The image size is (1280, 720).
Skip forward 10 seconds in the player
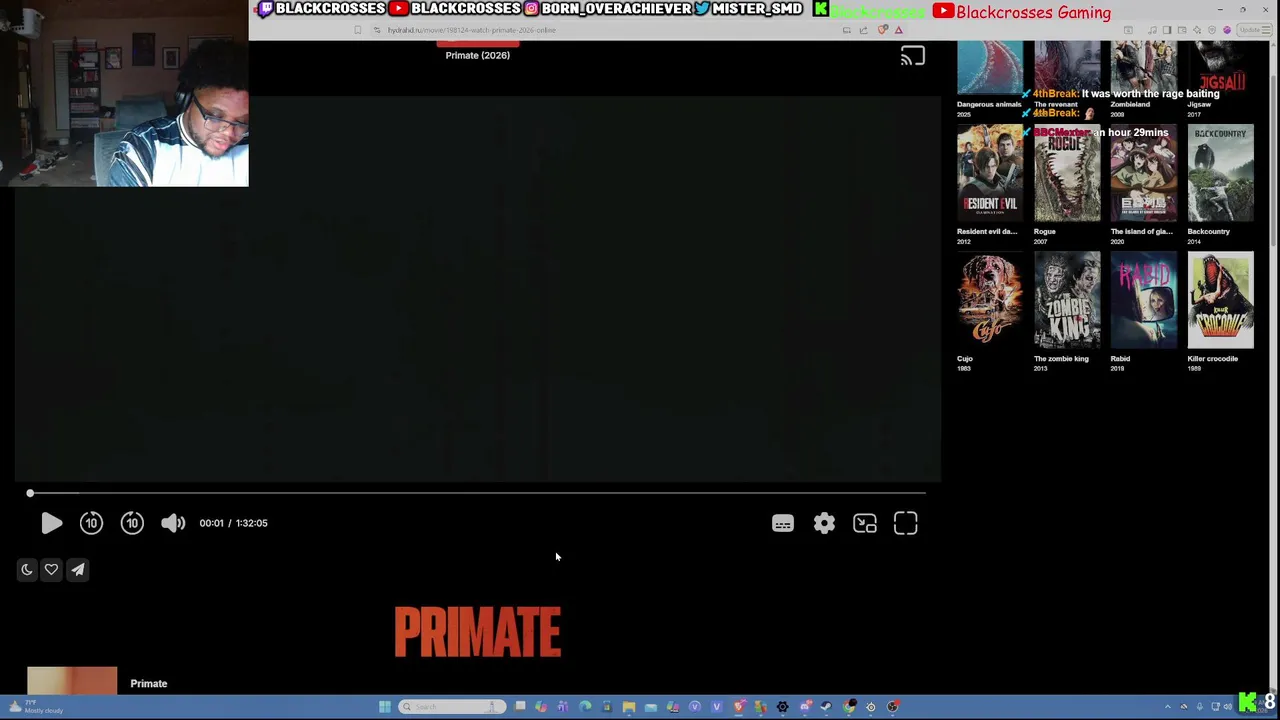click(132, 523)
